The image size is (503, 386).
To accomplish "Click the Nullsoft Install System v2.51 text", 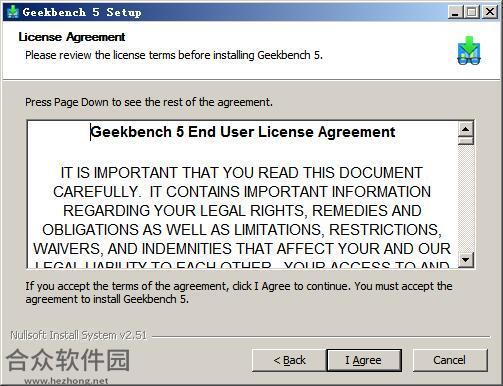I will pyautogui.click(x=78, y=335).
